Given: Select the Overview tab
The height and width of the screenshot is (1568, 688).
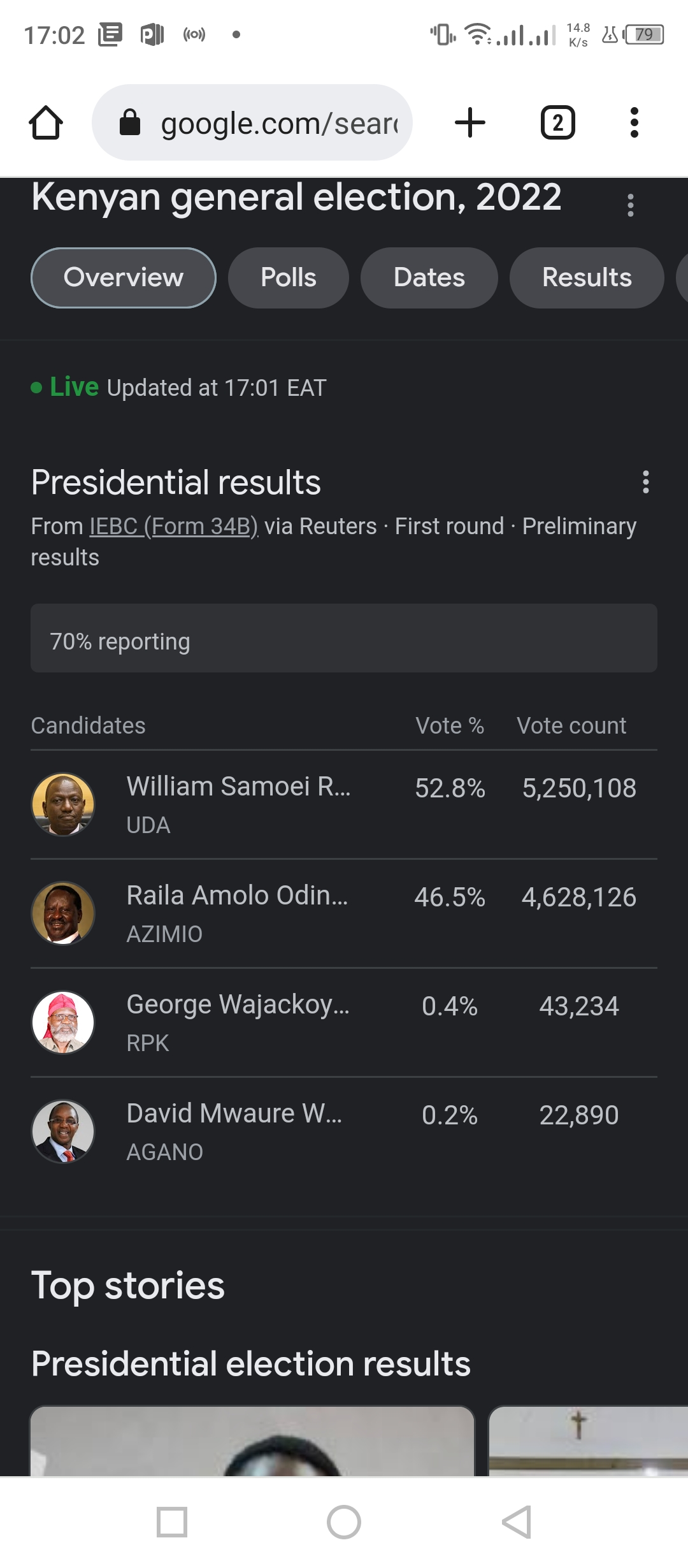Looking at the screenshot, I should coord(124,278).
